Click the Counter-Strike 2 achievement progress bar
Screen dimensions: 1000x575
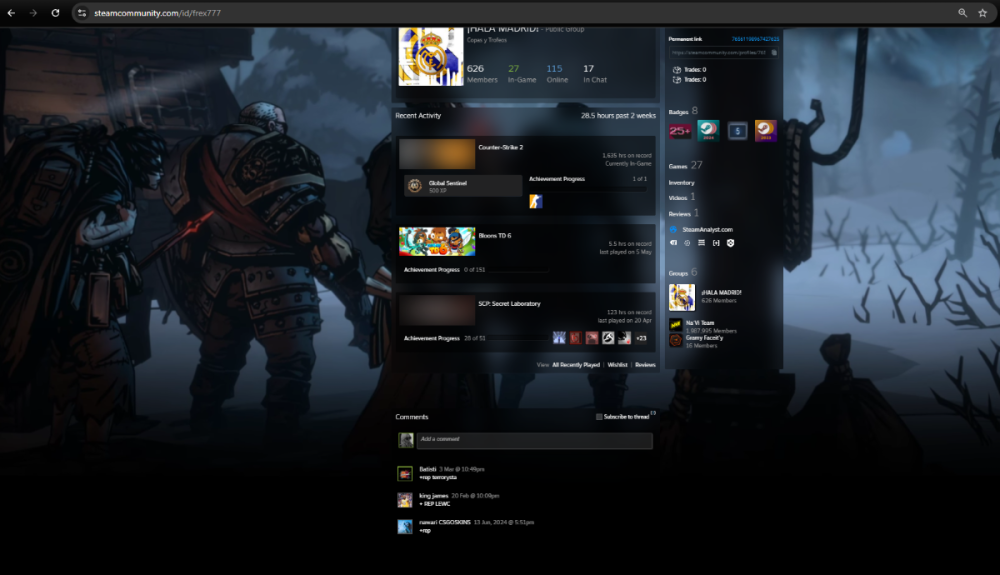tap(587, 189)
